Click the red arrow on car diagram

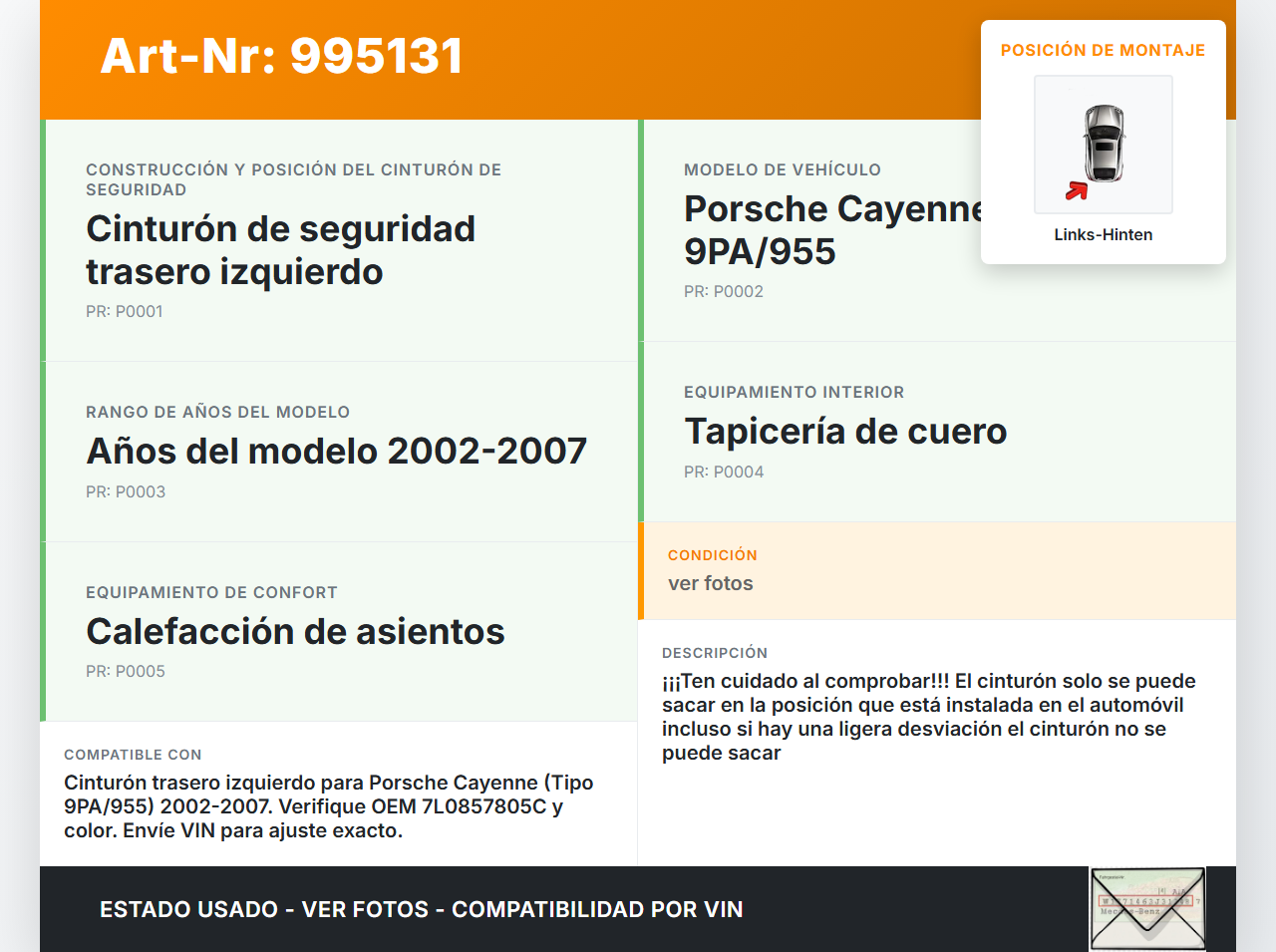1077,190
